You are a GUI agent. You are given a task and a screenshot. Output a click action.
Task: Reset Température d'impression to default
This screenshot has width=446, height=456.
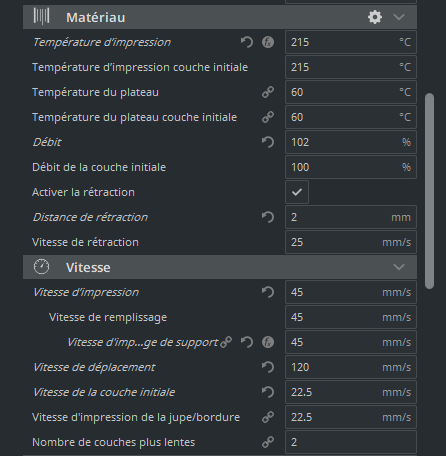pos(247,42)
